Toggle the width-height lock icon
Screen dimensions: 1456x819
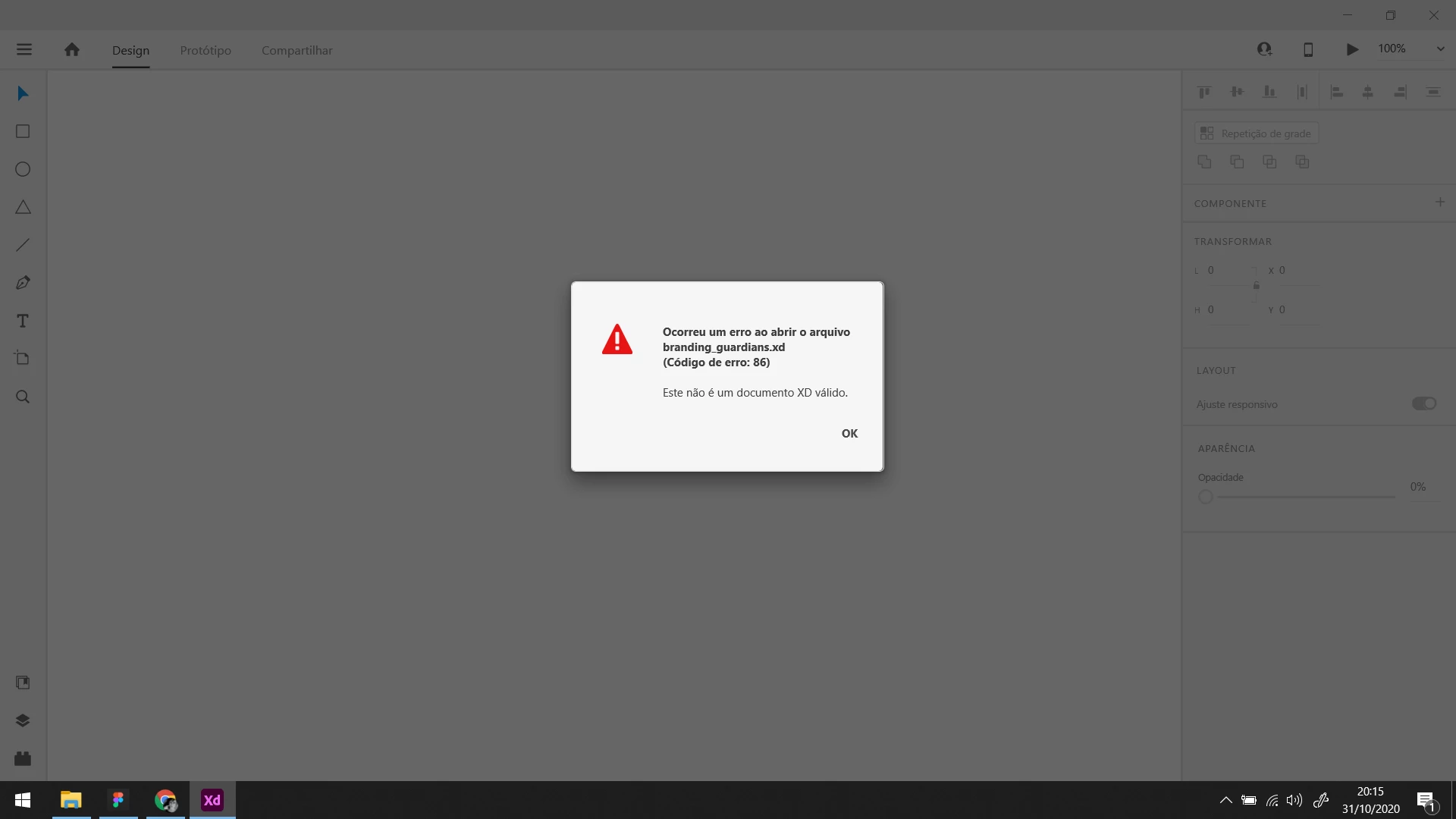pos(1256,286)
